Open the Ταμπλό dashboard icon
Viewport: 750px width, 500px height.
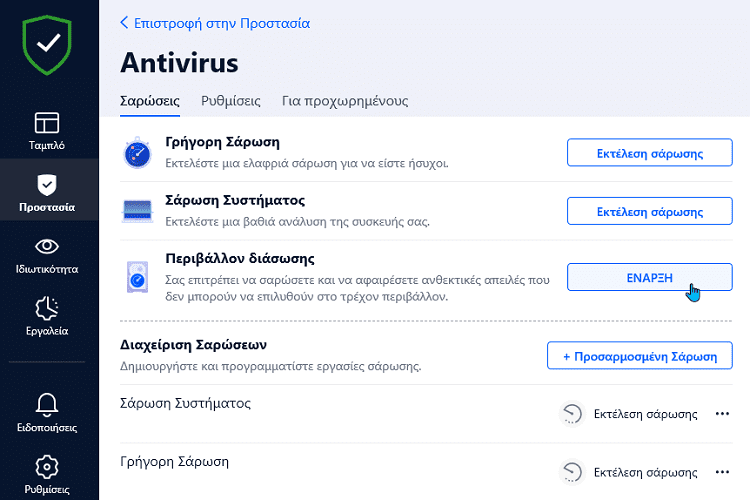click(47, 122)
